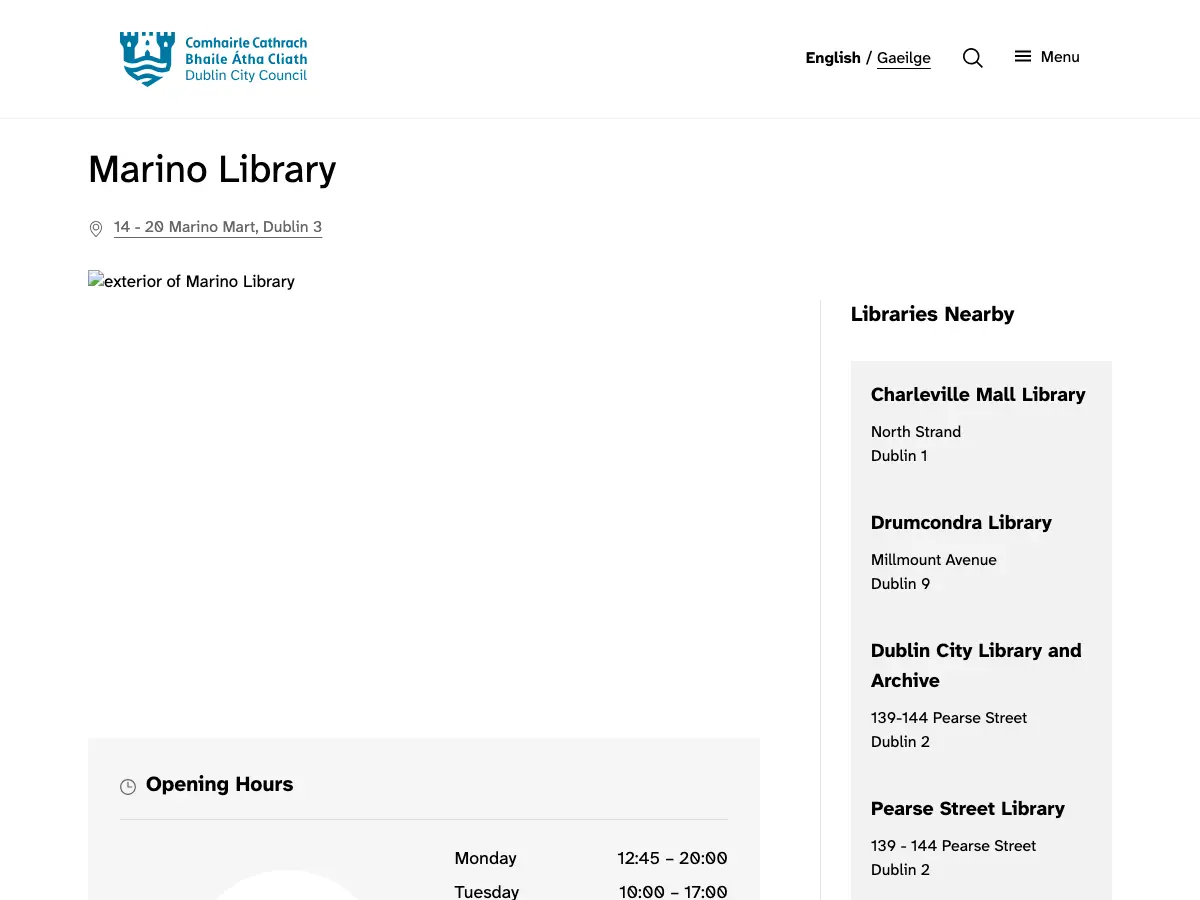
Task: Open Pearse Street Library nearby link
Action: pyautogui.click(x=968, y=808)
